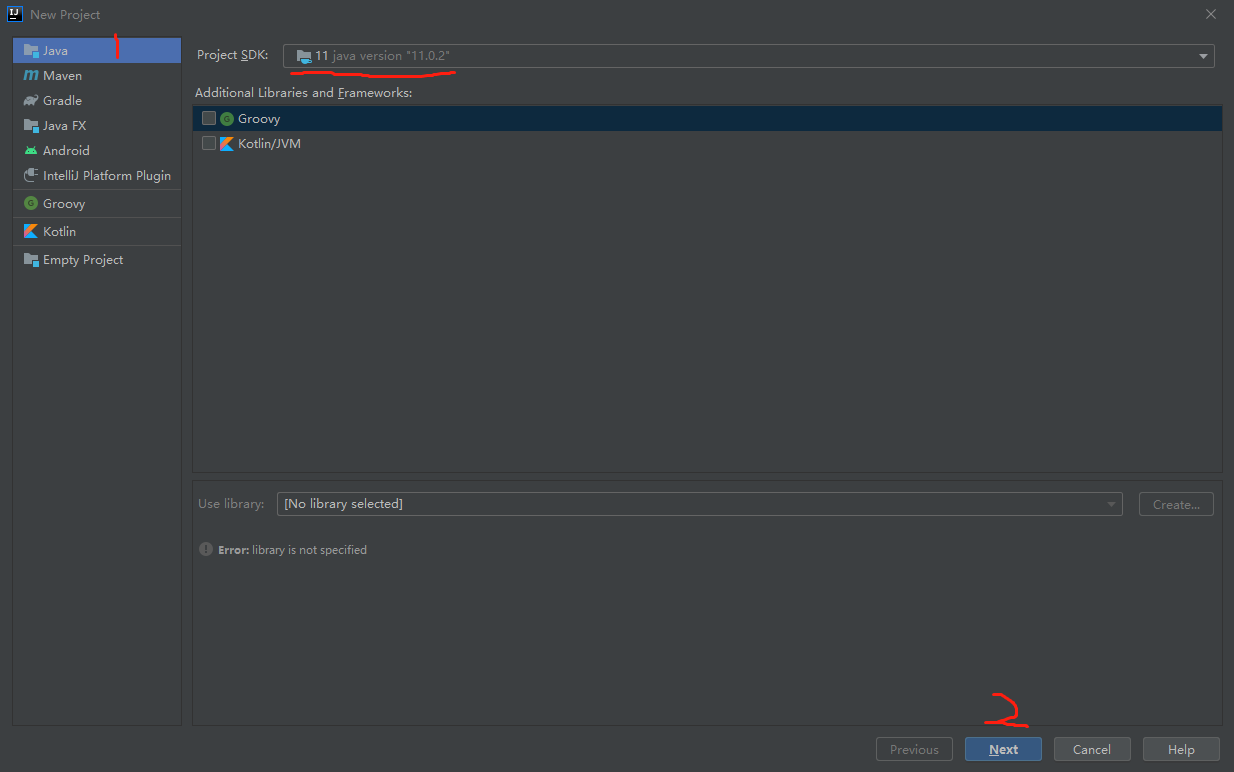Image resolution: width=1234 pixels, height=772 pixels.
Task: Click the Additional Libraries and Frameworks label
Action: pos(303,92)
